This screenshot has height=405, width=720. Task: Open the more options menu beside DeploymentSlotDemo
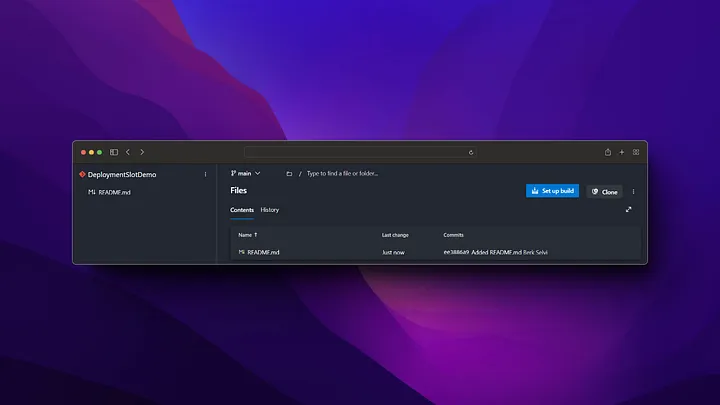[x=205, y=174]
